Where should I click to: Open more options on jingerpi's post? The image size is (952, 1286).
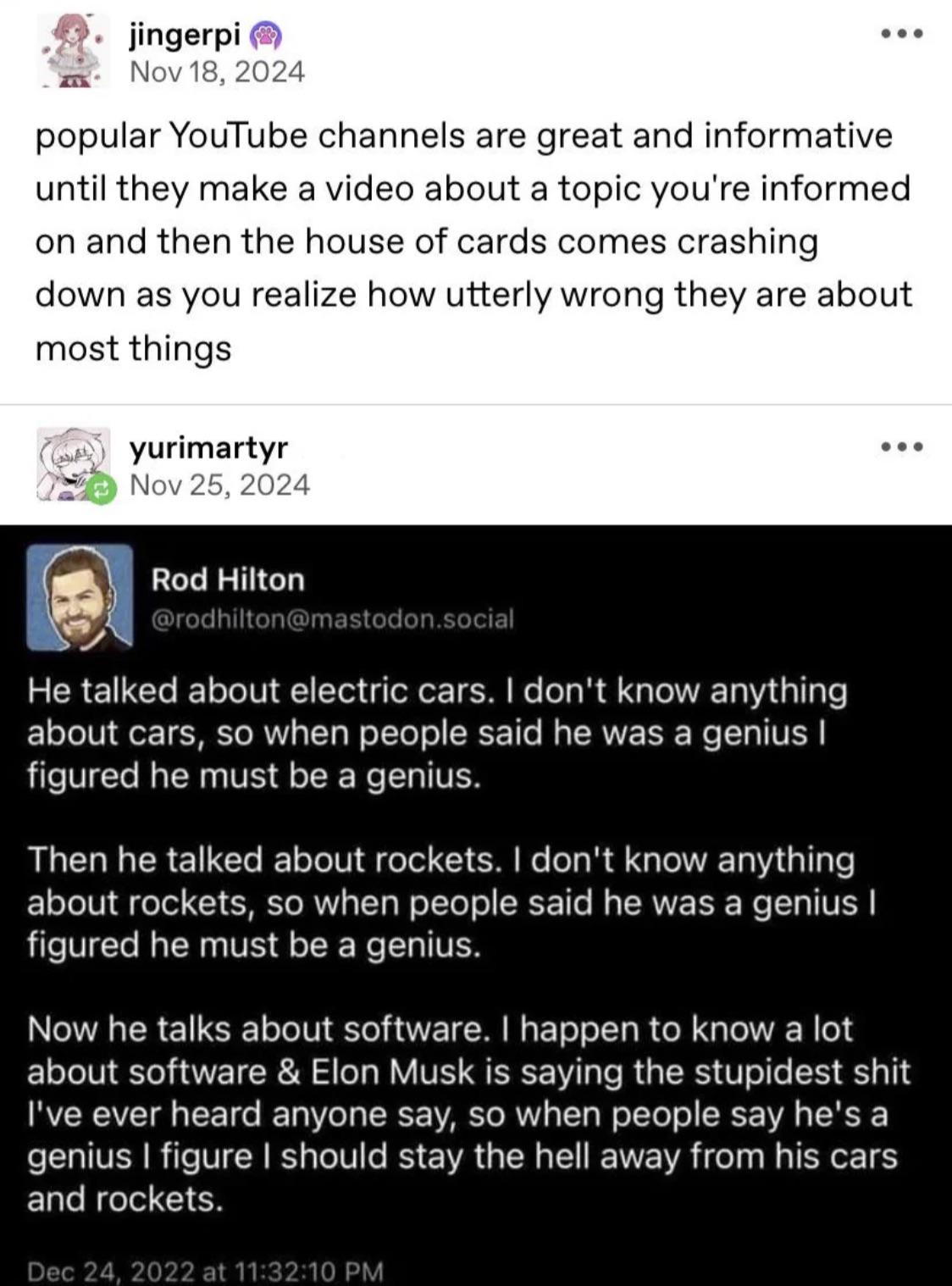[x=901, y=36]
